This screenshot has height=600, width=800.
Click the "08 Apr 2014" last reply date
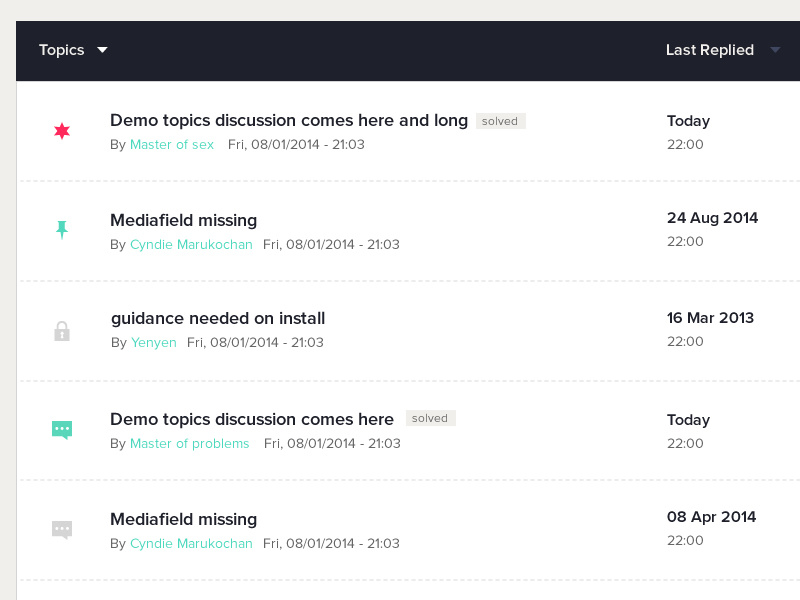tap(711, 517)
